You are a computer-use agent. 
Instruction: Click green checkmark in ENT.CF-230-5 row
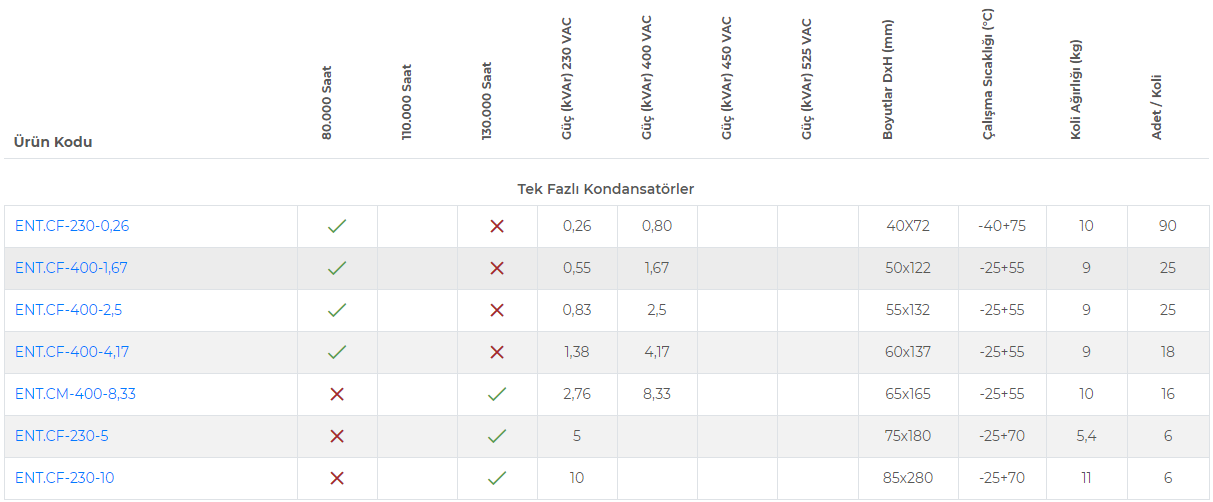(x=497, y=436)
